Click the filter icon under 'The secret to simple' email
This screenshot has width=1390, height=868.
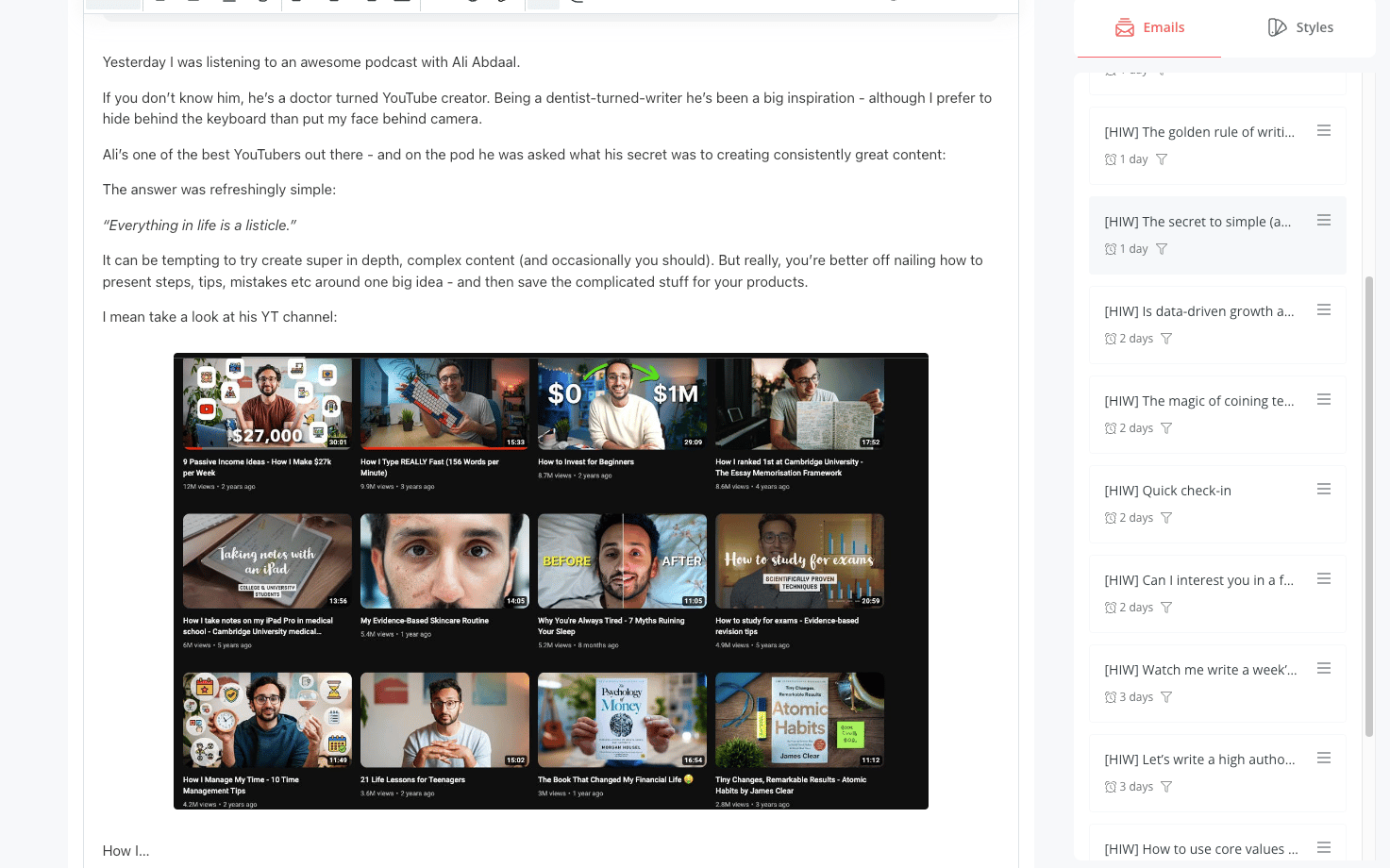click(1162, 249)
